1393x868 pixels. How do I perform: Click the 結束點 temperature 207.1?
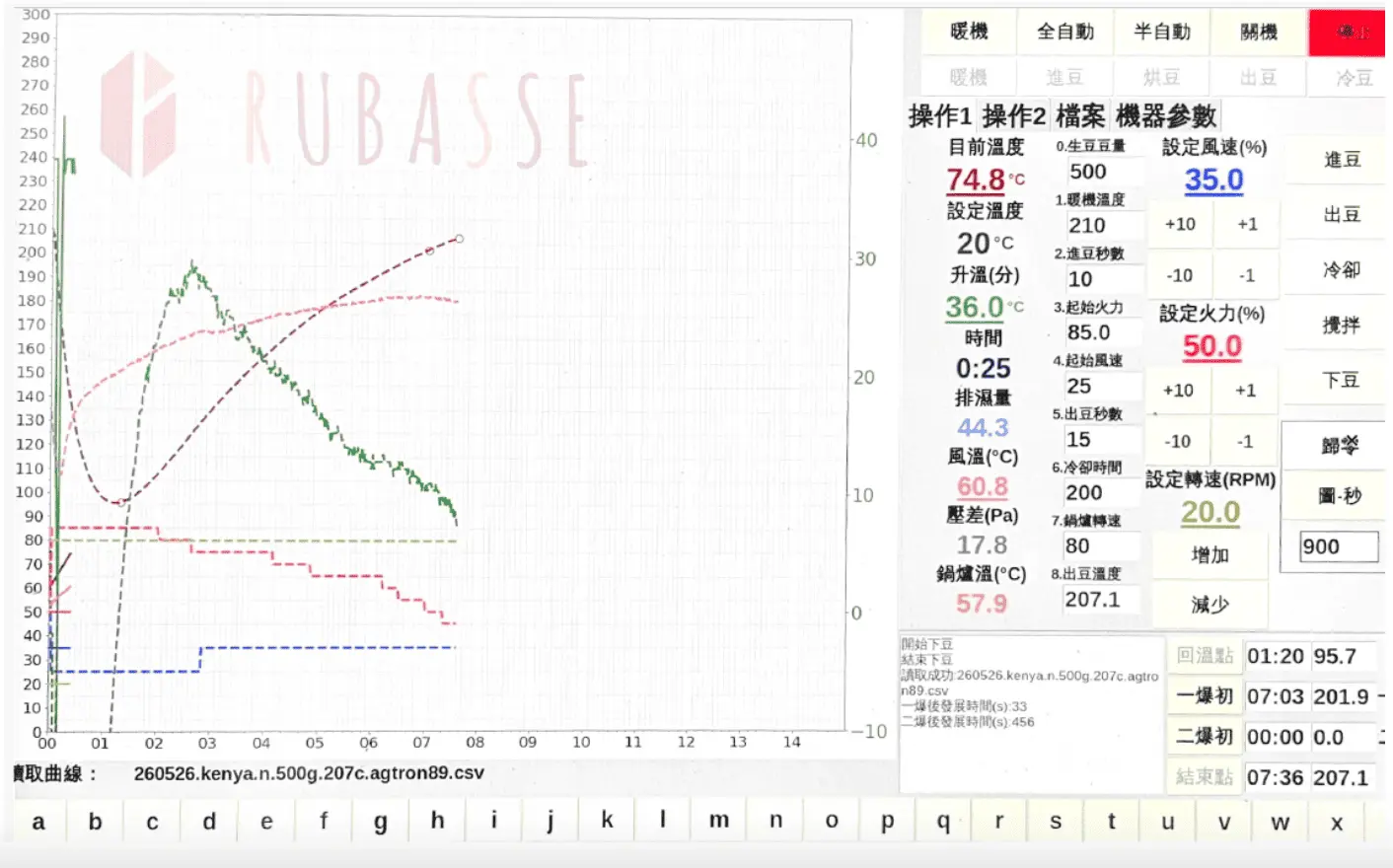(x=1341, y=777)
